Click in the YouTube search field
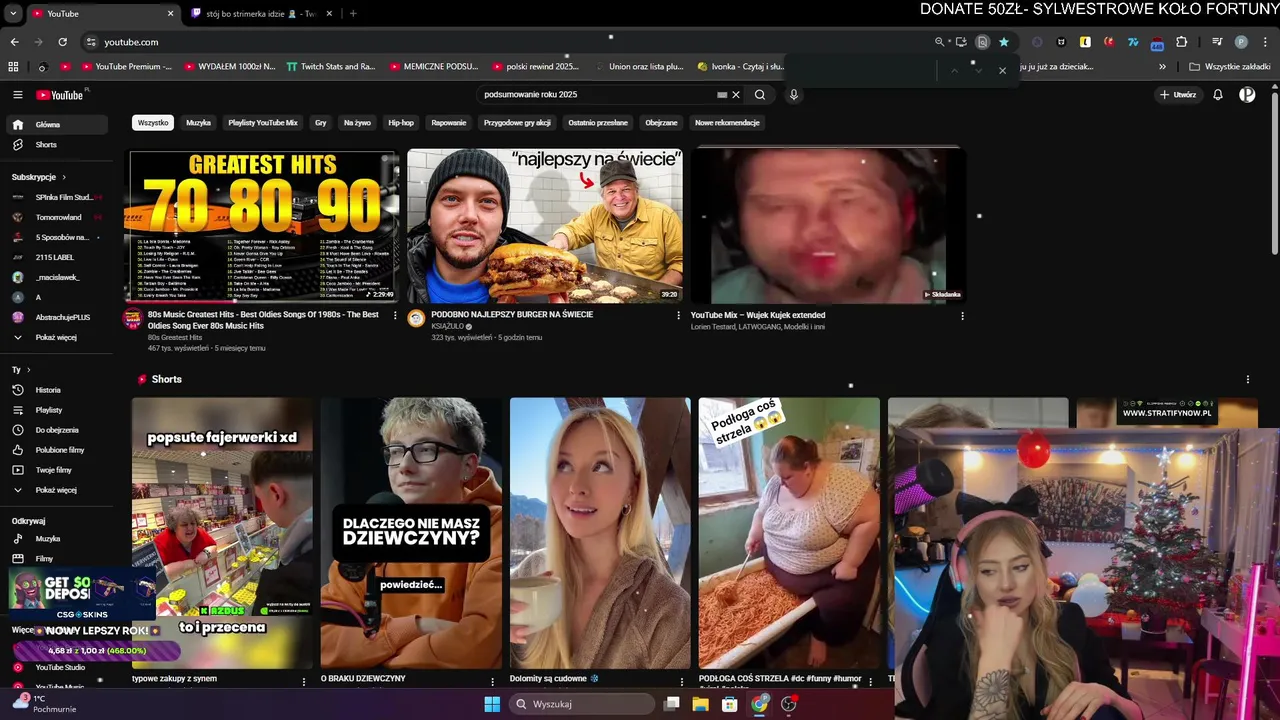This screenshot has height=720, width=1280. click(597, 95)
